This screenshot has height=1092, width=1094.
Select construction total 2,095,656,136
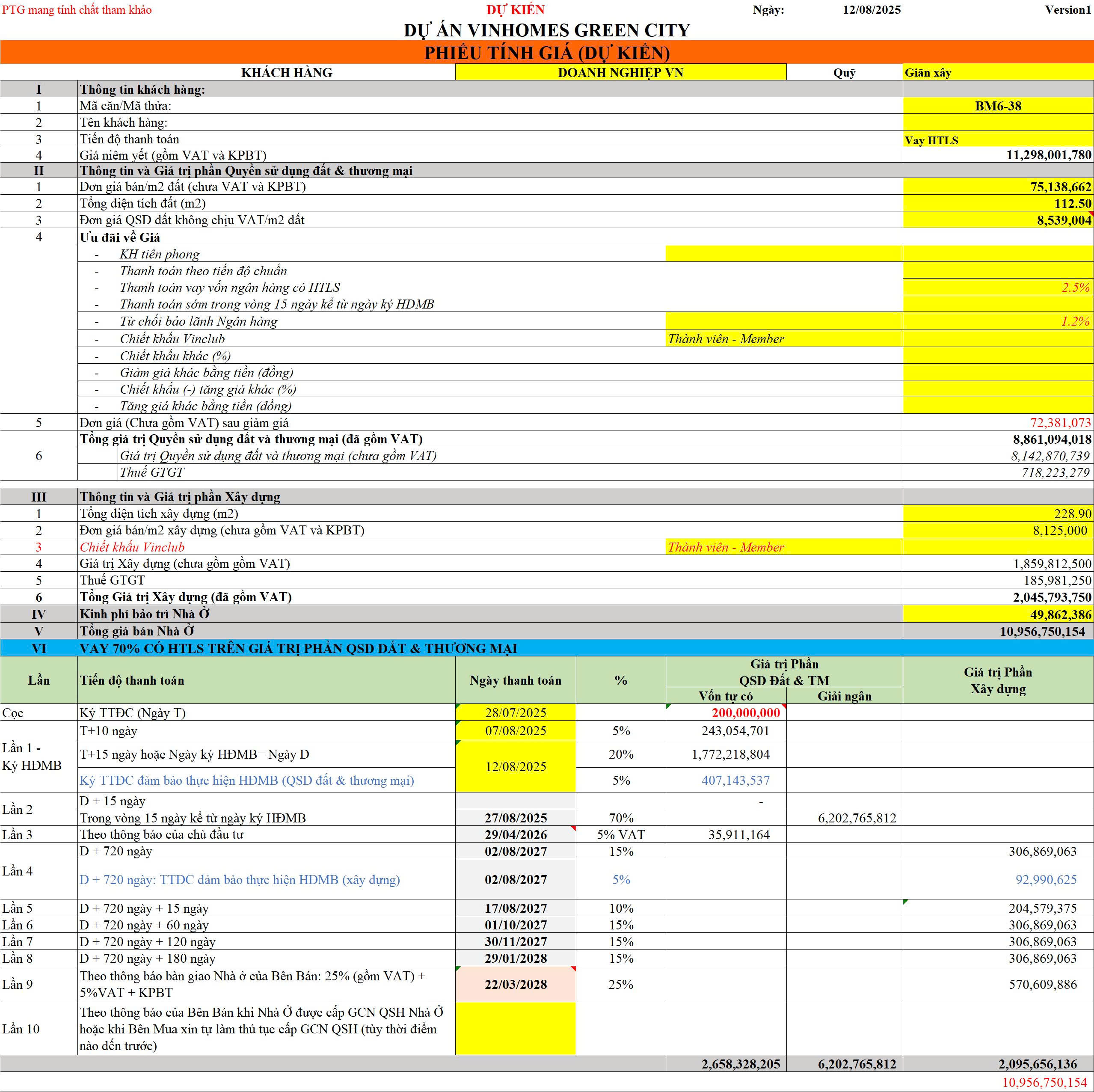point(1038,1064)
